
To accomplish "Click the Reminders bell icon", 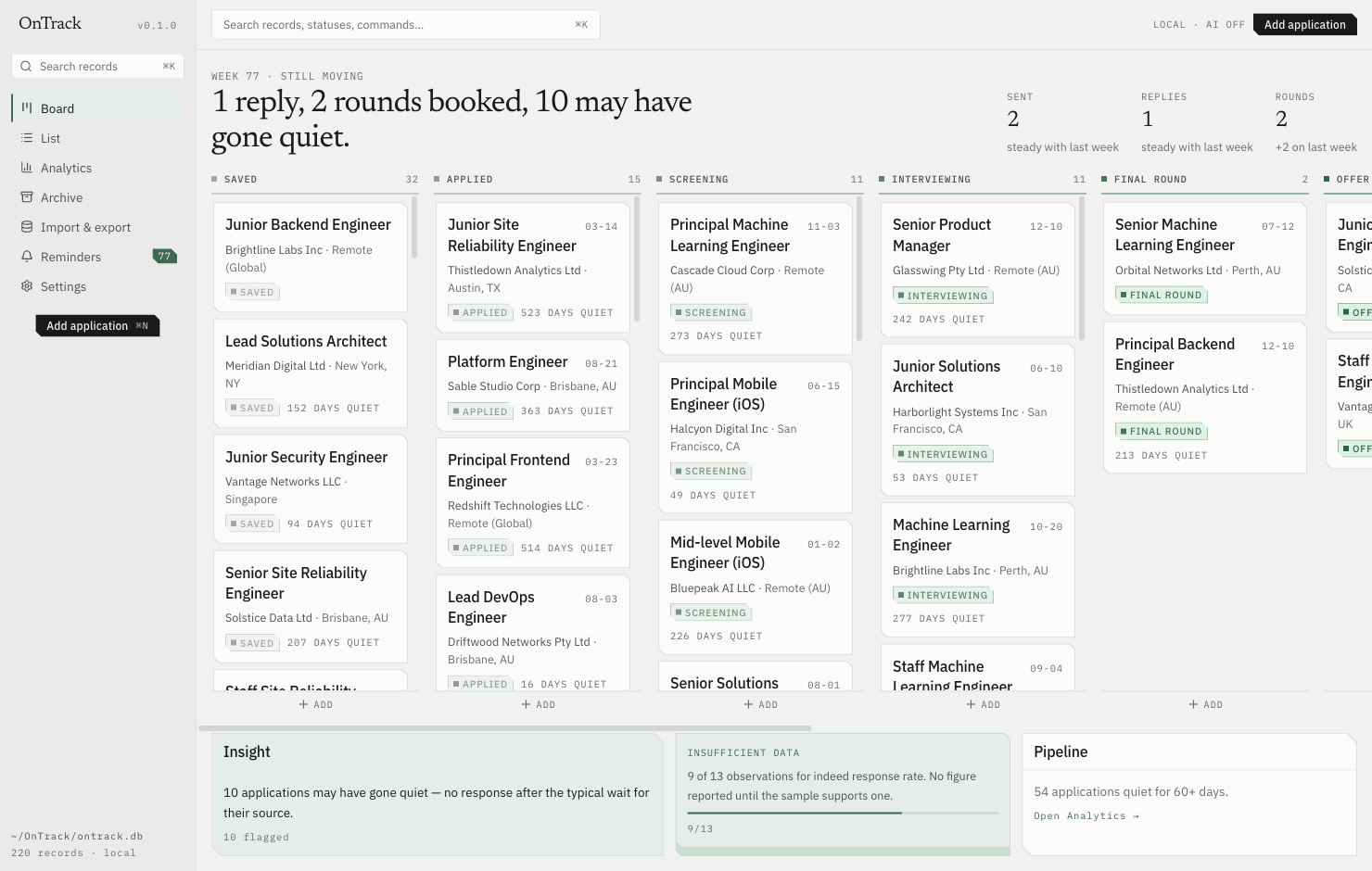I will click(27, 257).
